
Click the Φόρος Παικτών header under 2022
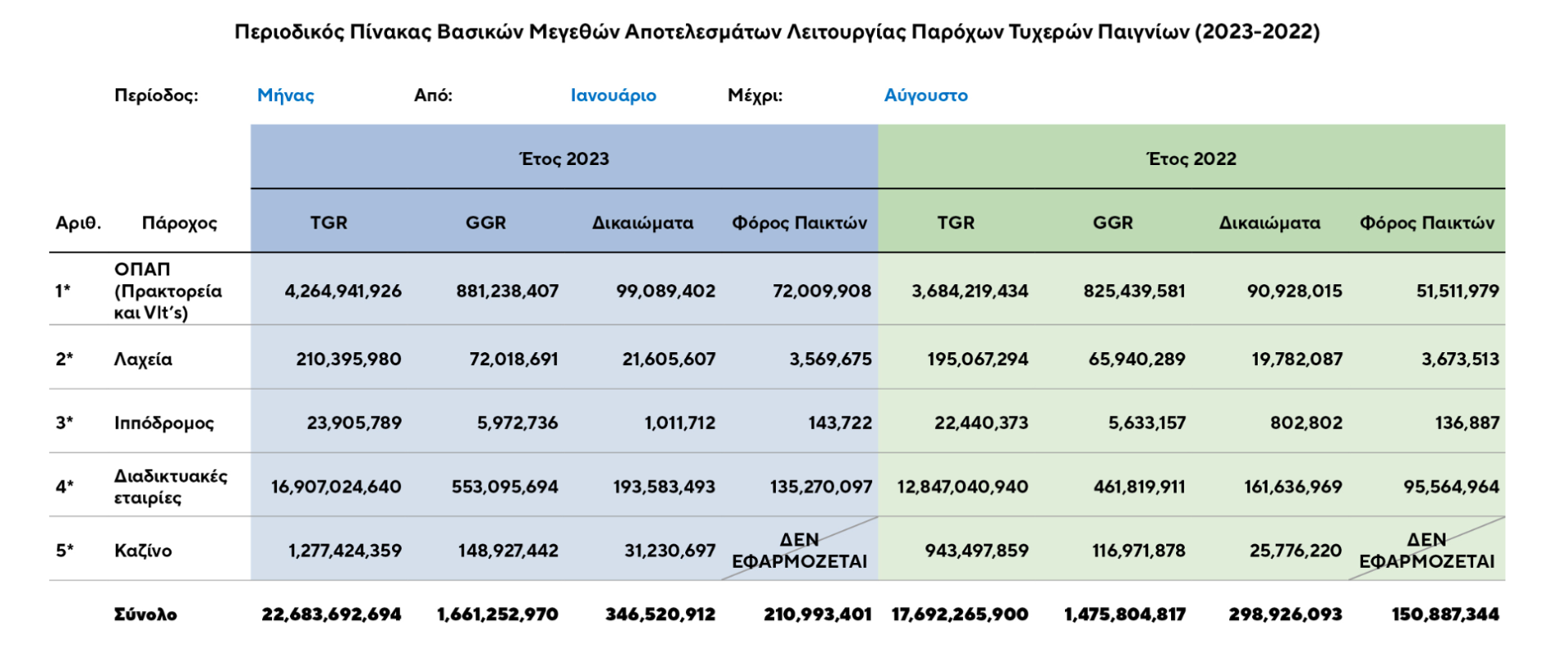[x=1426, y=222]
